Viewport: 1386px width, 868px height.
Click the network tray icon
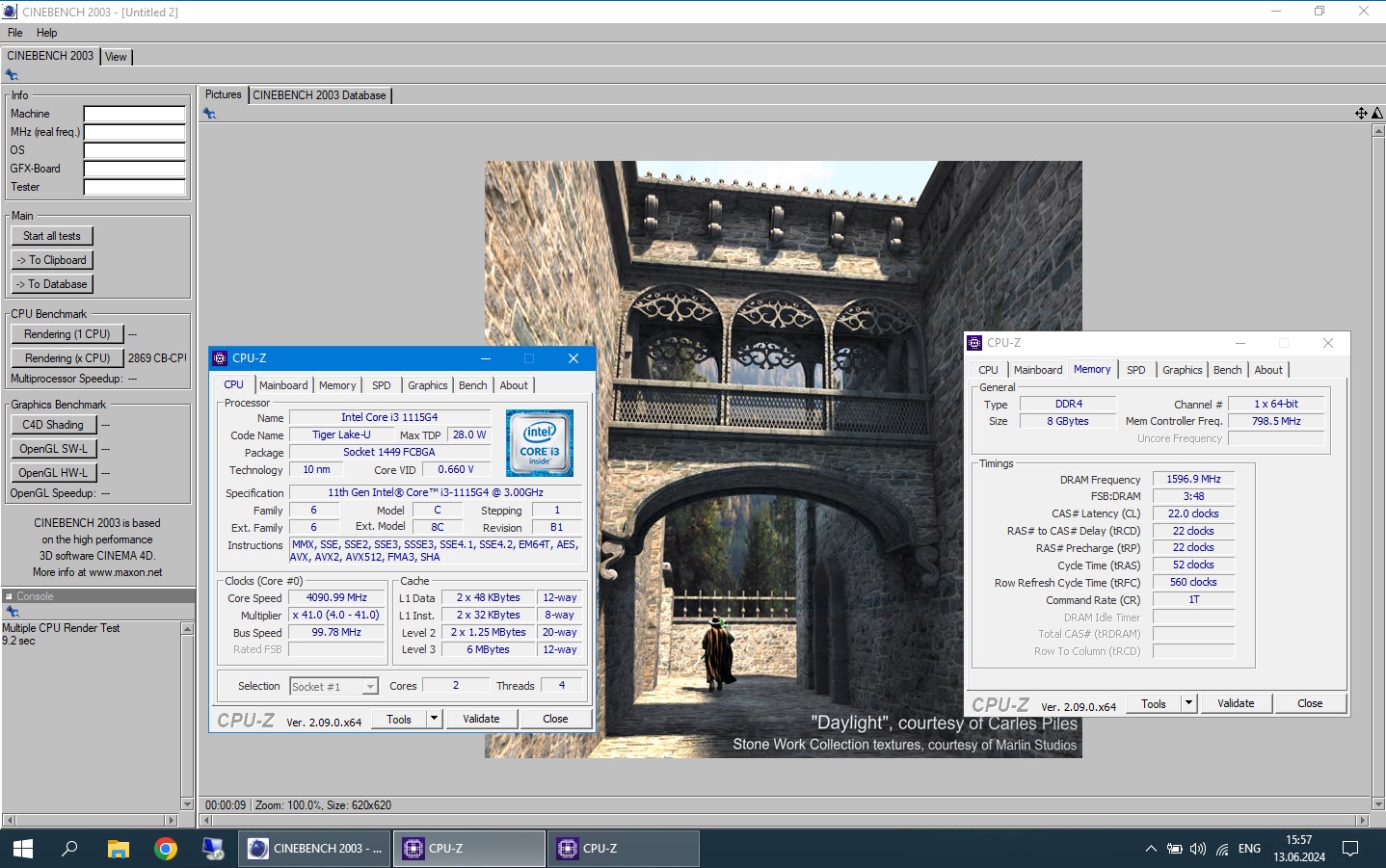coord(1222,849)
